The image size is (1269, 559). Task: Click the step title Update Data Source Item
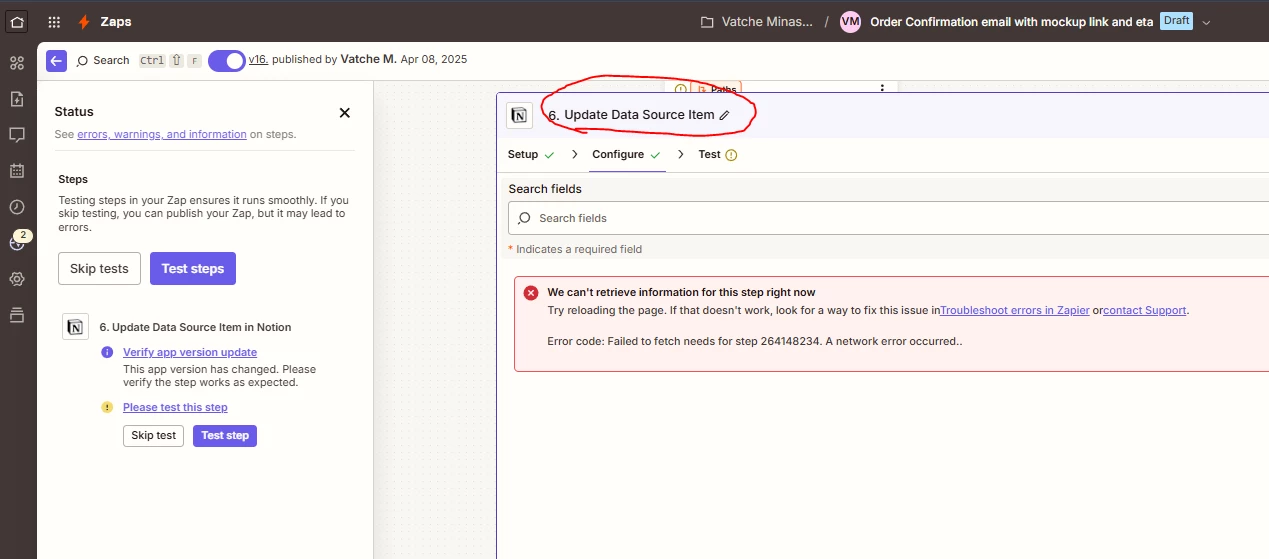click(x=639, y=115)
